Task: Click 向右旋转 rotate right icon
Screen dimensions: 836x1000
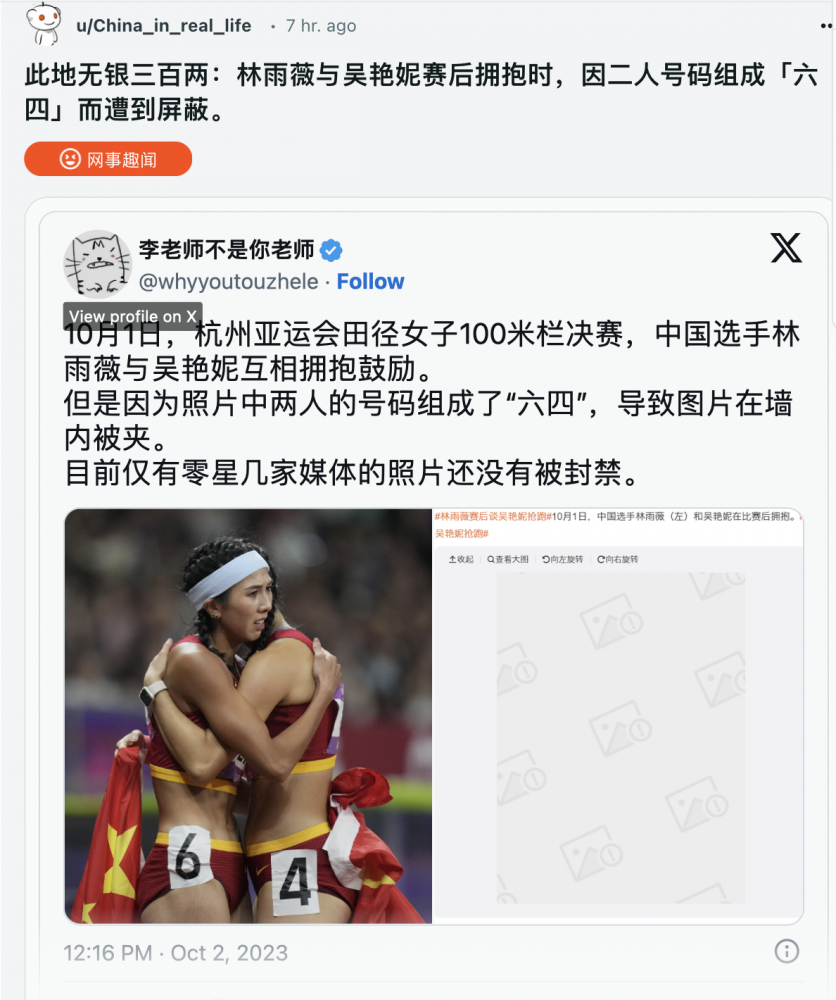Action: point(617,559)
